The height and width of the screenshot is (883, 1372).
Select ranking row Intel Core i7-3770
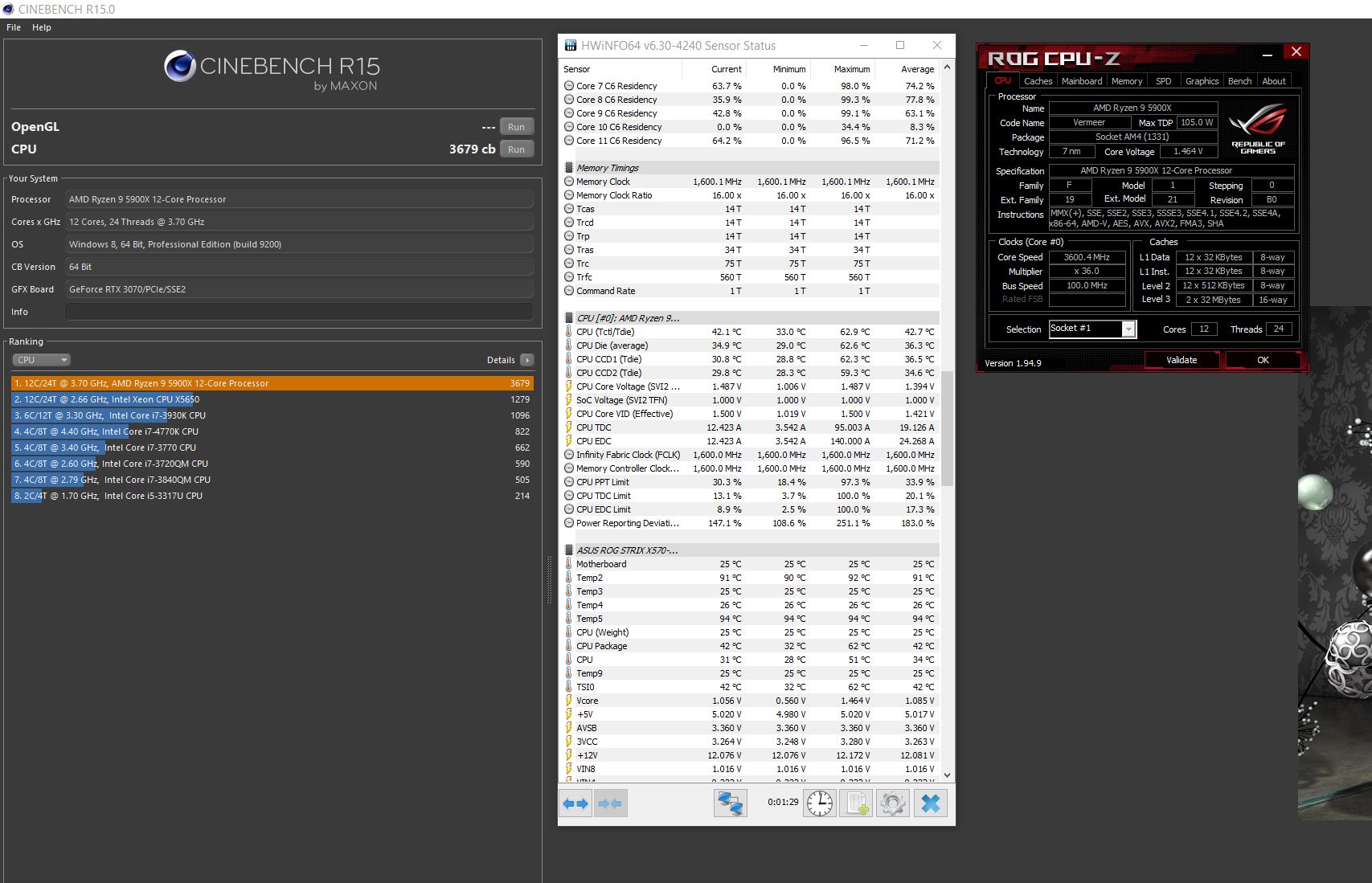(272, 448)
